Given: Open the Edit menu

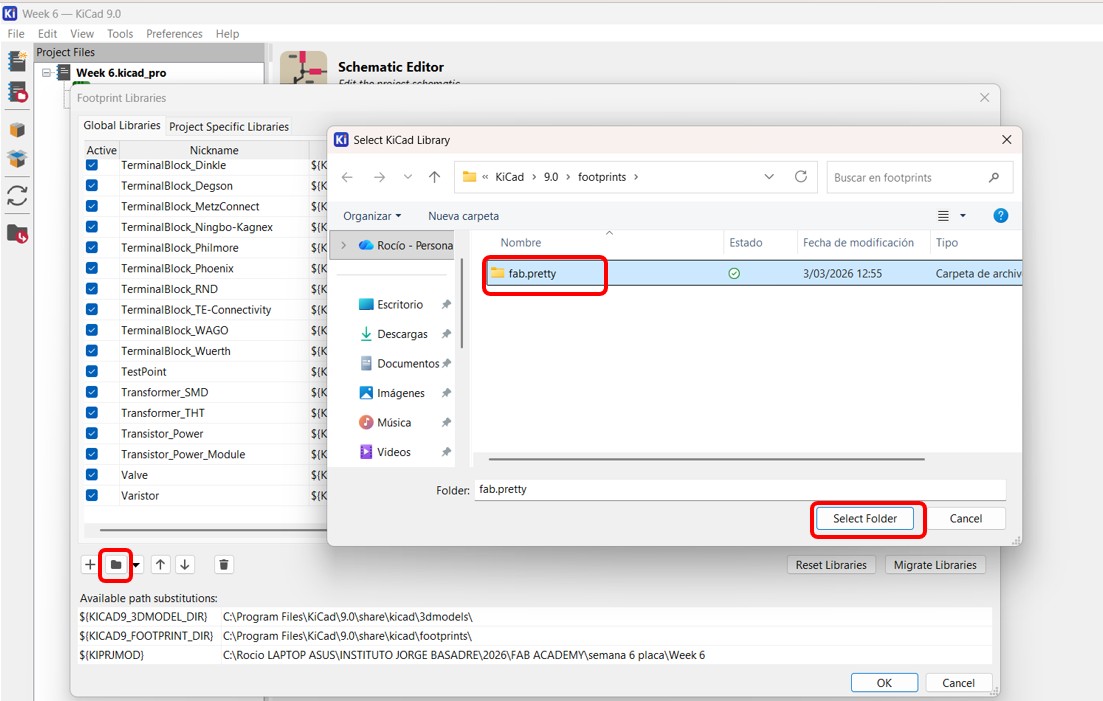Looking at the screenshot, I should [47, 34].
